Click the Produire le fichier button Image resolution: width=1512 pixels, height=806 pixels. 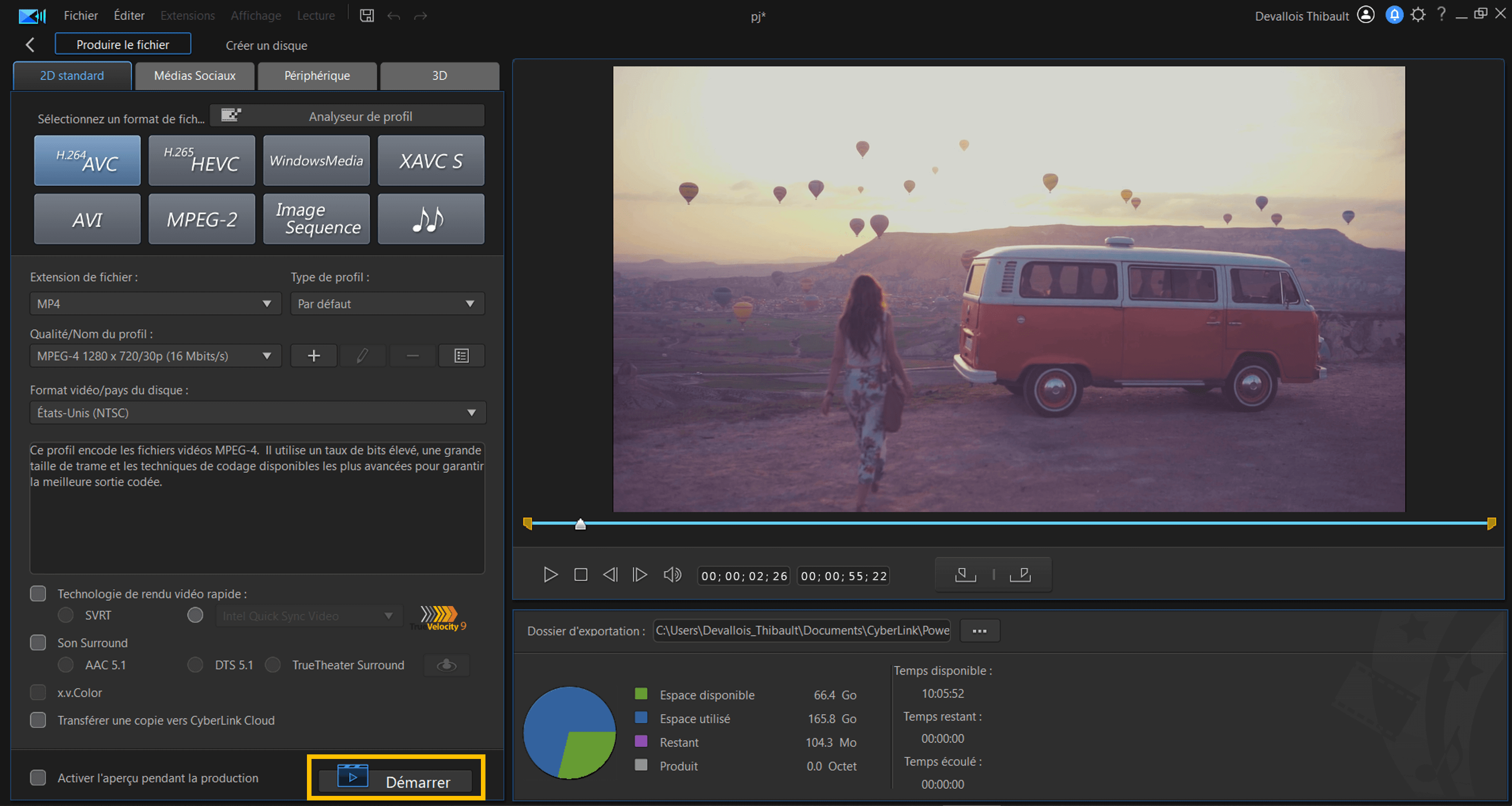[122, 45]
